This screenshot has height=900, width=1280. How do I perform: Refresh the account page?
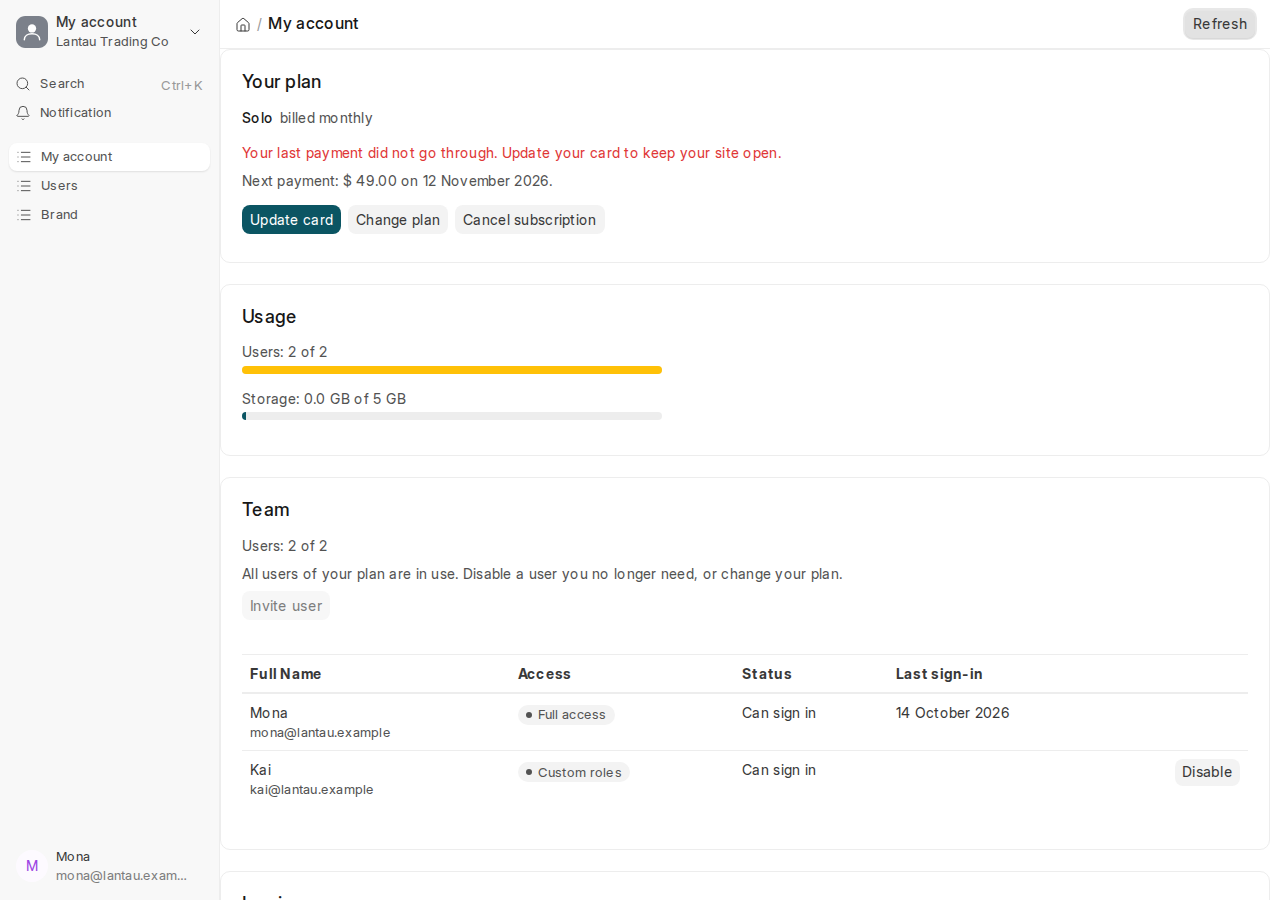(x=1220, y=24)
